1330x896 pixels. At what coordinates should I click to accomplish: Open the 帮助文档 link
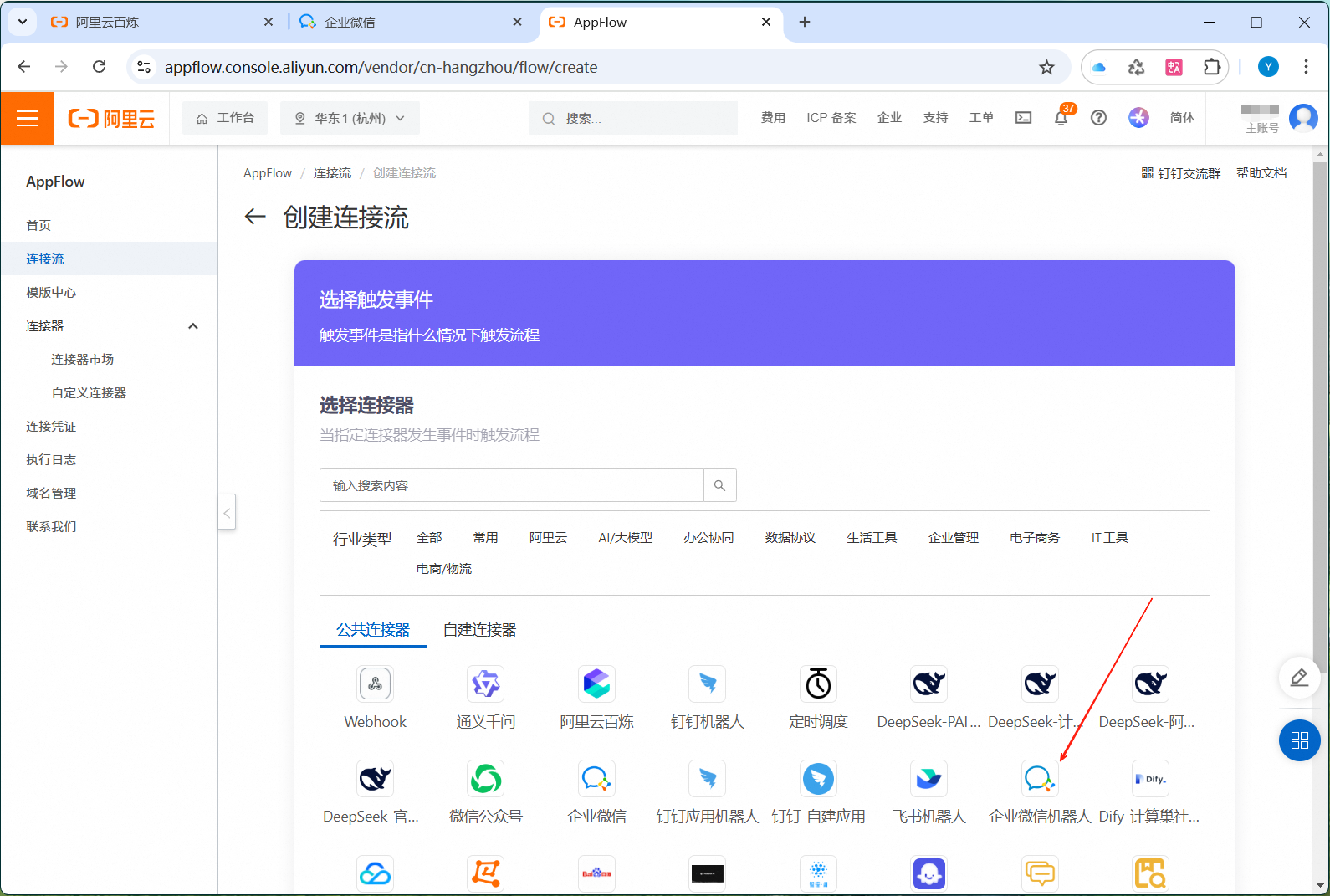[1261, 172]
